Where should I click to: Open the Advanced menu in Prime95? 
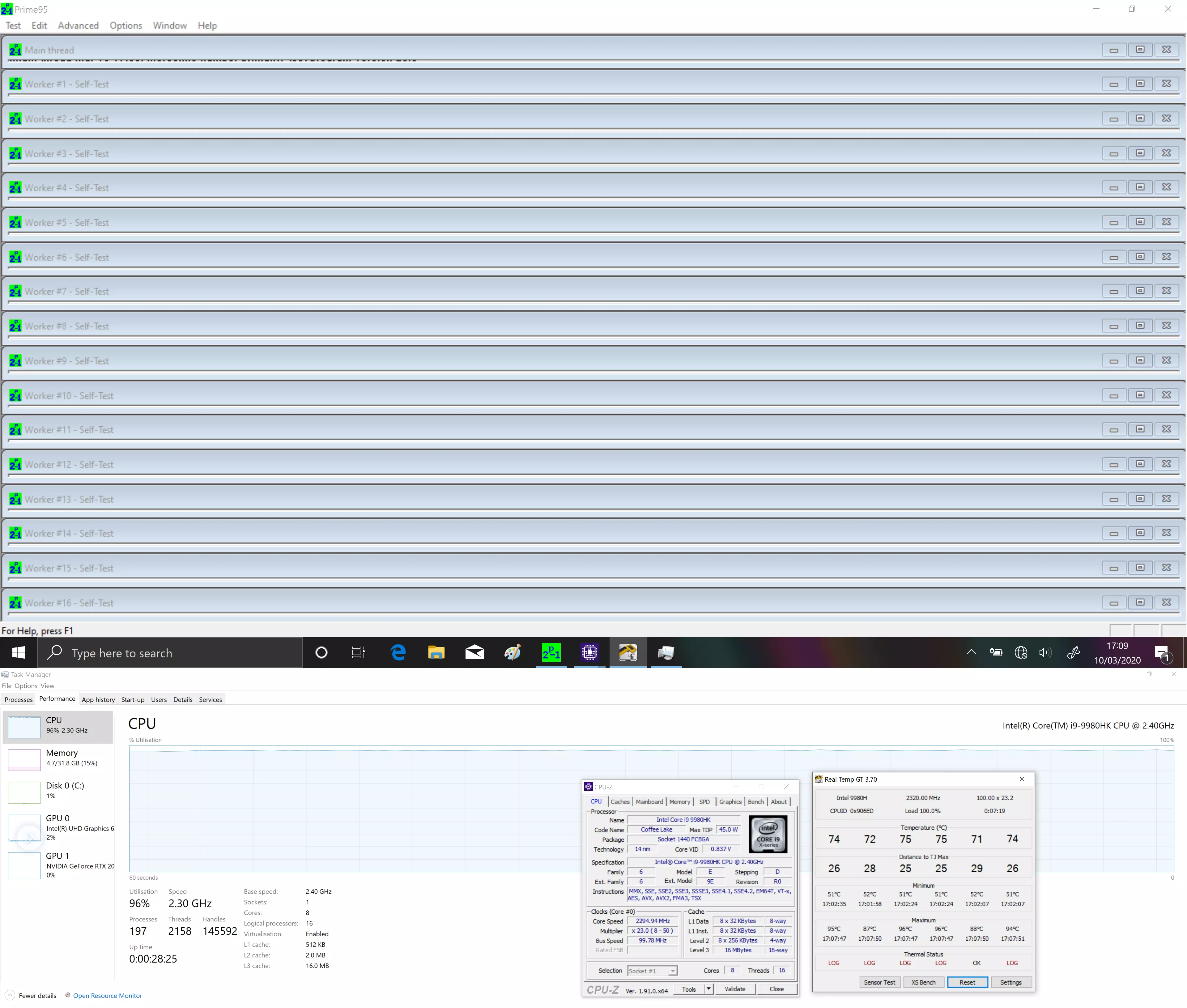[78, 26]
